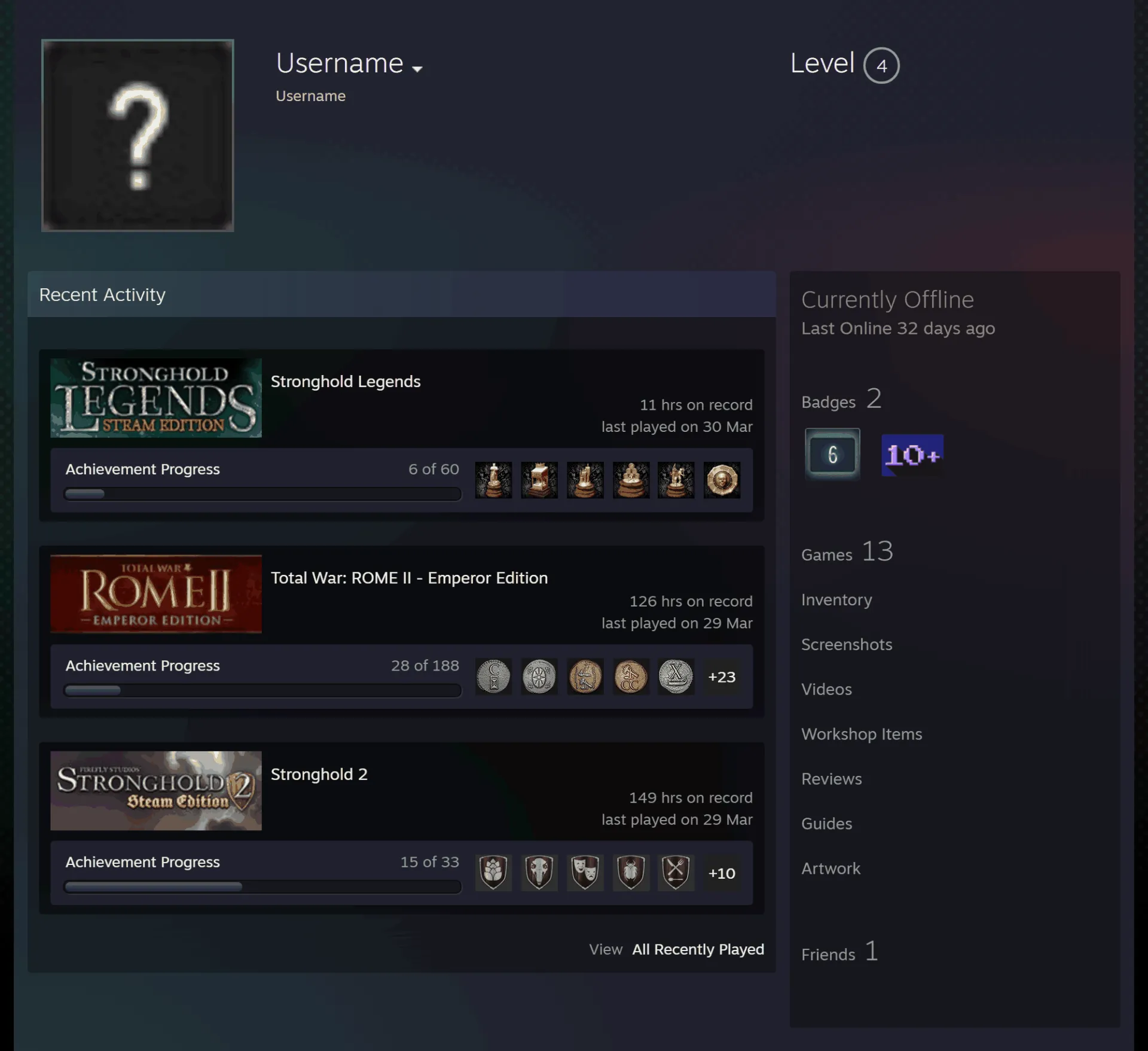1148x1051 pixels.
Task: Select first silver coin ROME II achievement
Action: (493, 677)
